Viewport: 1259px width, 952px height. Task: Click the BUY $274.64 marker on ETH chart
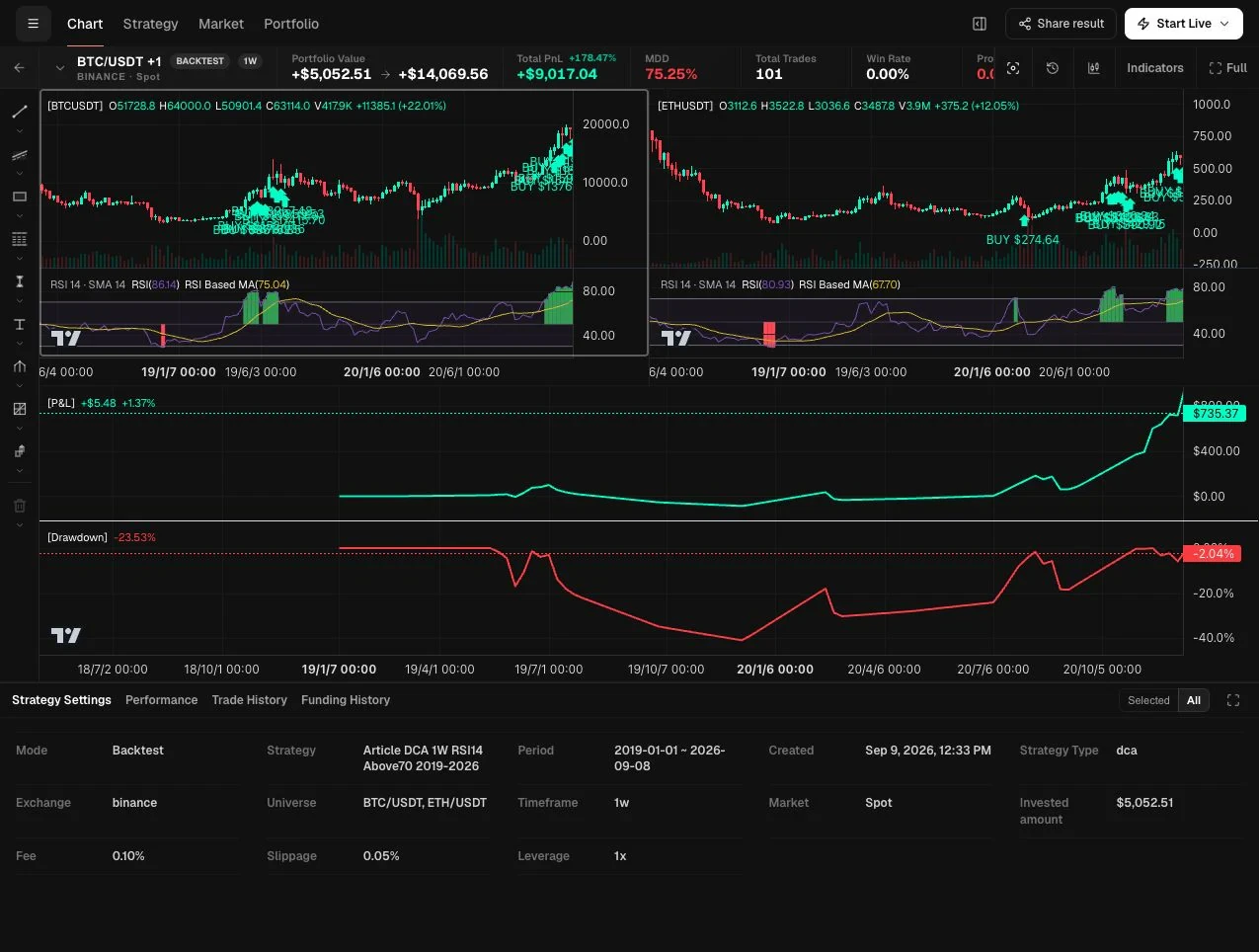click(1022, 240)
